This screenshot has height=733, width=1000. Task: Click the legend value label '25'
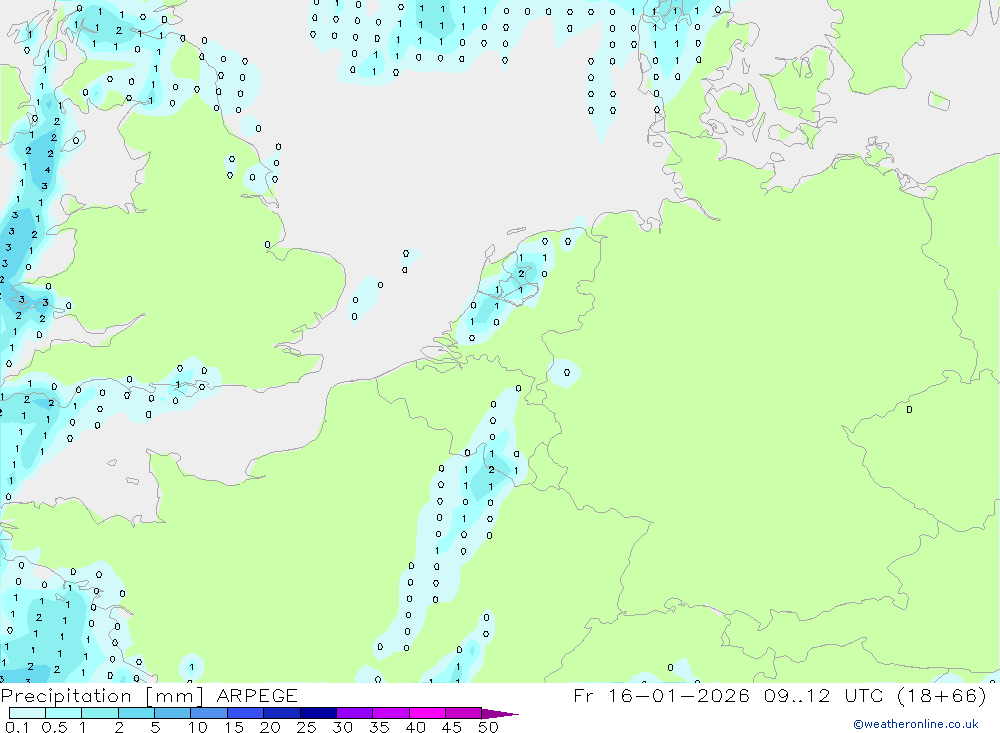[x=306, y=727]
